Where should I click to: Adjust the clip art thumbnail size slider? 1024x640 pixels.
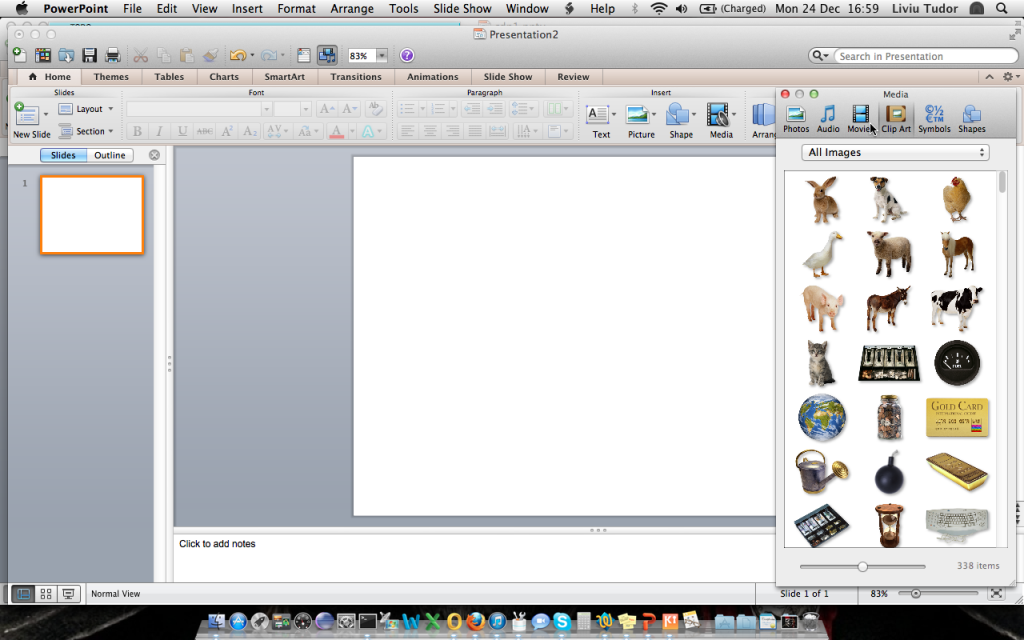[863, 566]
